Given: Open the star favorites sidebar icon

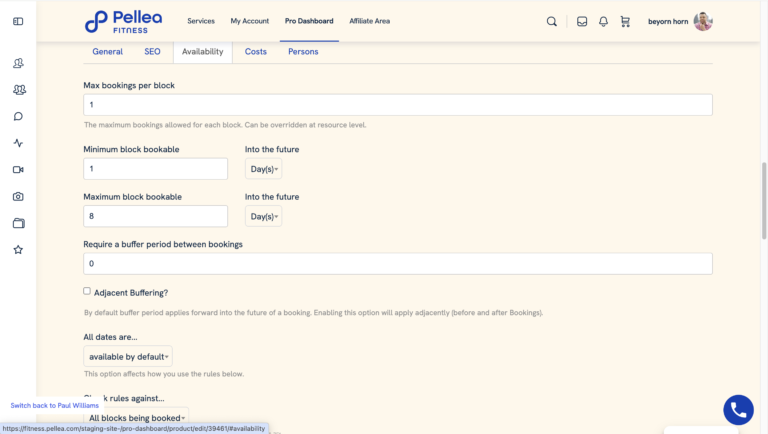Looking at the screenshot, I should [x=18, y=250].
